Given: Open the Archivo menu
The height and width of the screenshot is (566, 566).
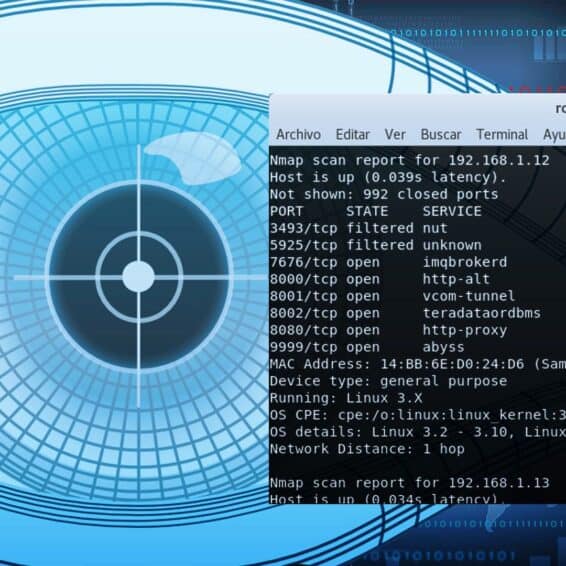Looking at the screenshot, I should (x=298, y=135).
